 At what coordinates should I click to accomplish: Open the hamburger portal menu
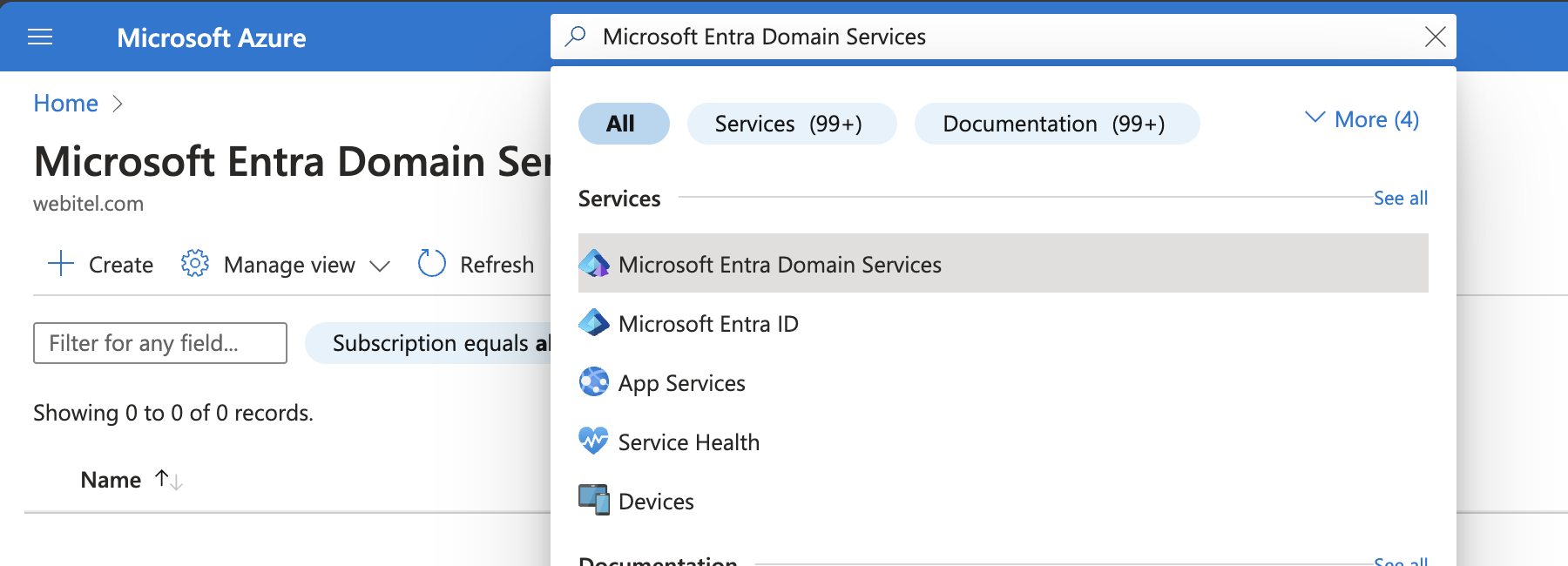40,37
